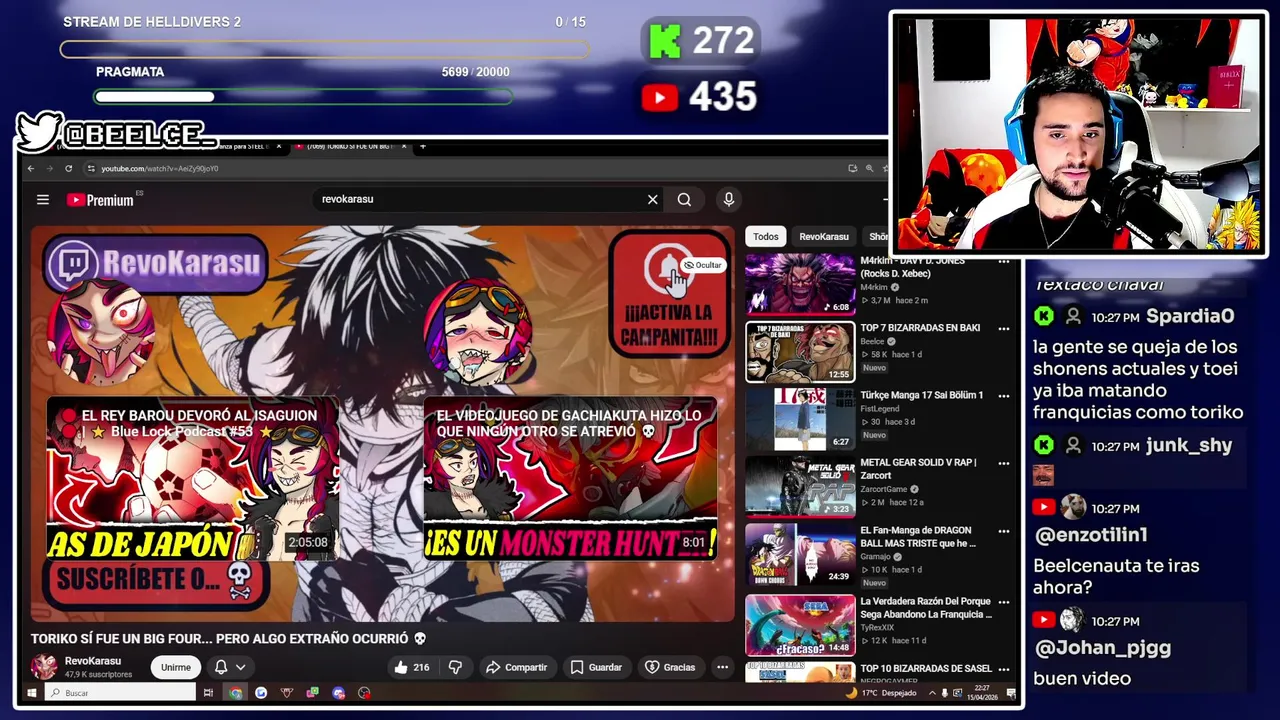Run search with the magnifier button
The height and width of the screenshot is (720, 1280).
click(684, 200)
